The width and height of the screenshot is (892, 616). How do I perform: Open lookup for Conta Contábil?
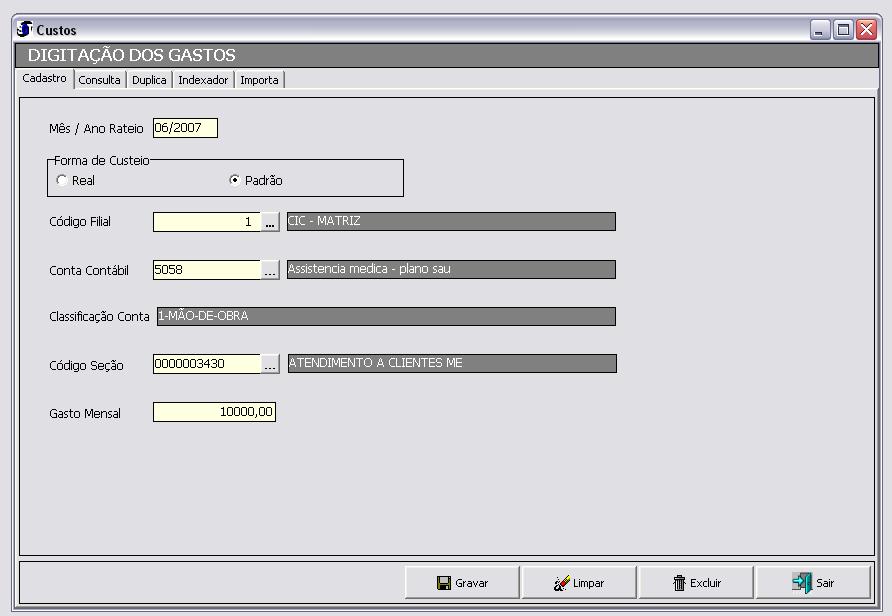(x=270, y=271)
